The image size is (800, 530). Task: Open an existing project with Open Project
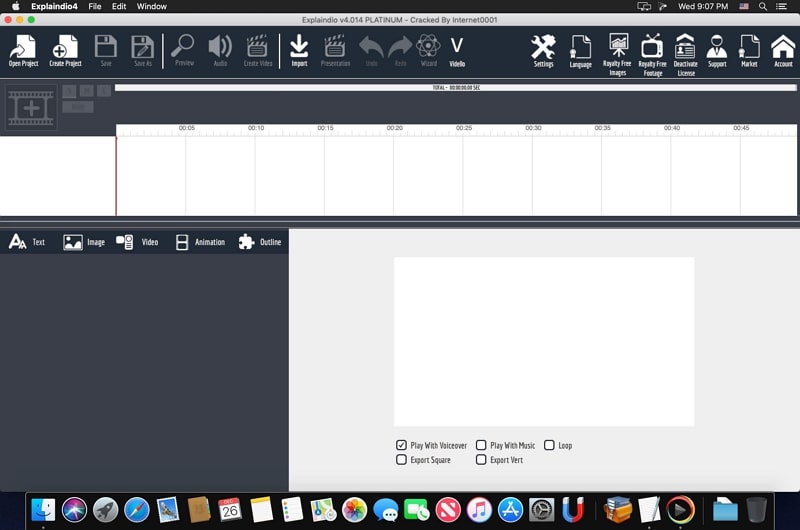[23, 51]
